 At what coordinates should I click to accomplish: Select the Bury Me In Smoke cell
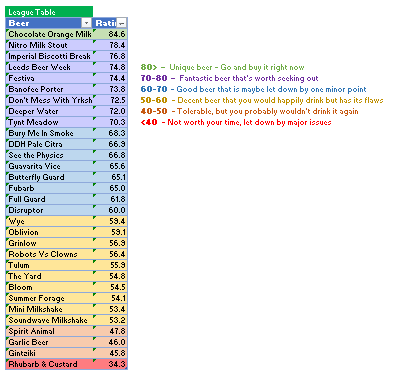pos(50,133)
